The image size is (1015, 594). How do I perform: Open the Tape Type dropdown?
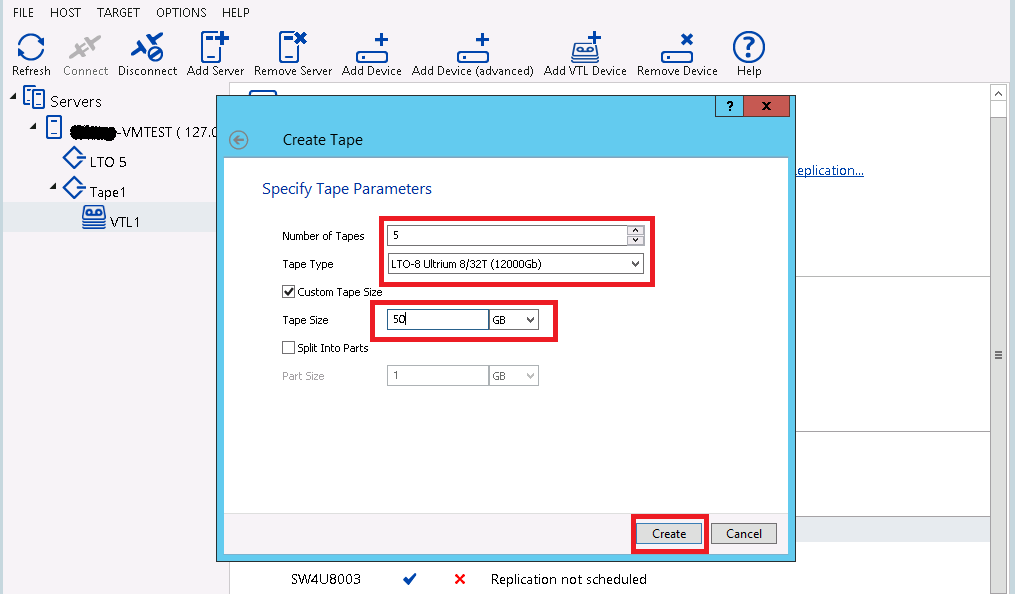[x=633, y=263]
